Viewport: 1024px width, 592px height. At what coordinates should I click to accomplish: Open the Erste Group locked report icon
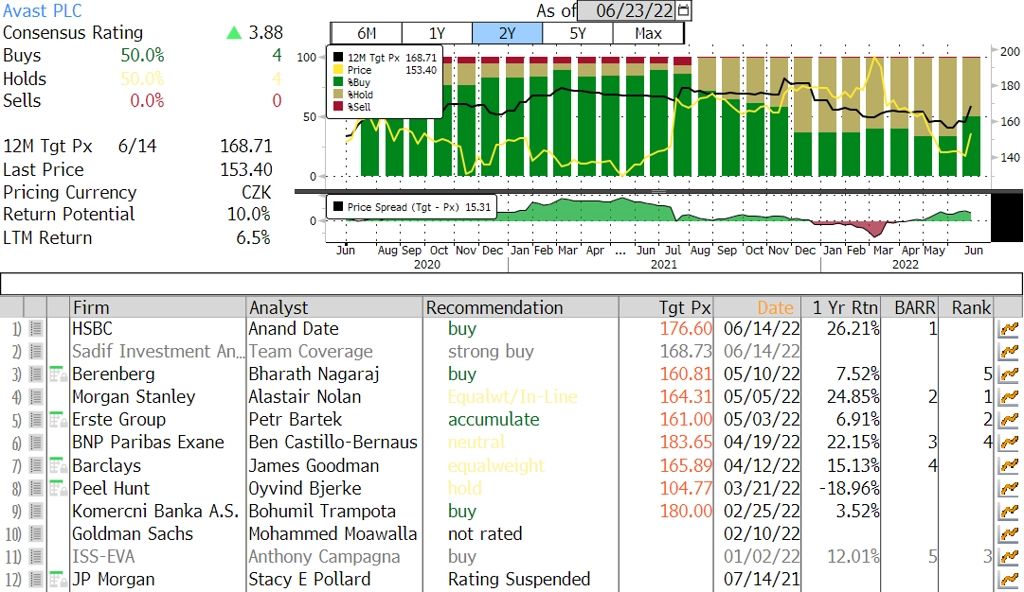tap(58, 419)
